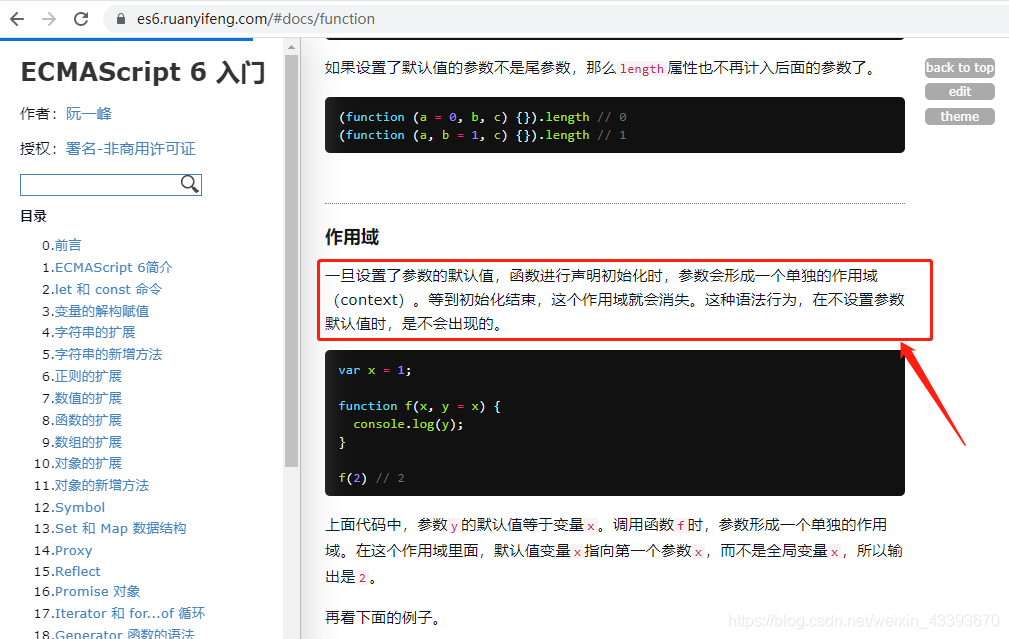Click code line console.log(y);
Viewport: 1009px width, 639px height.
tap(408, 424)
